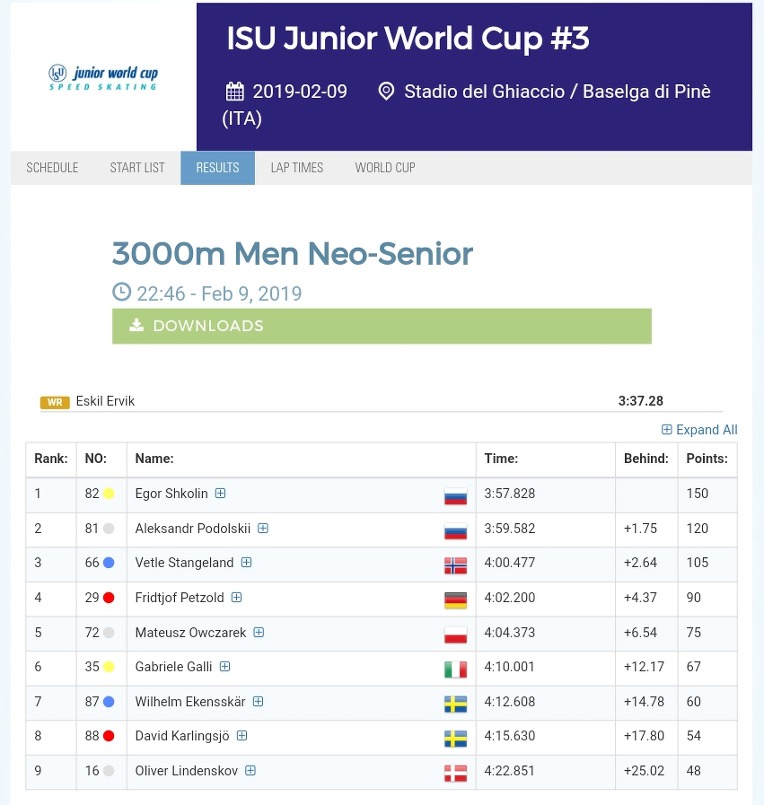Expand all result rows

click(x=699, y=430)
